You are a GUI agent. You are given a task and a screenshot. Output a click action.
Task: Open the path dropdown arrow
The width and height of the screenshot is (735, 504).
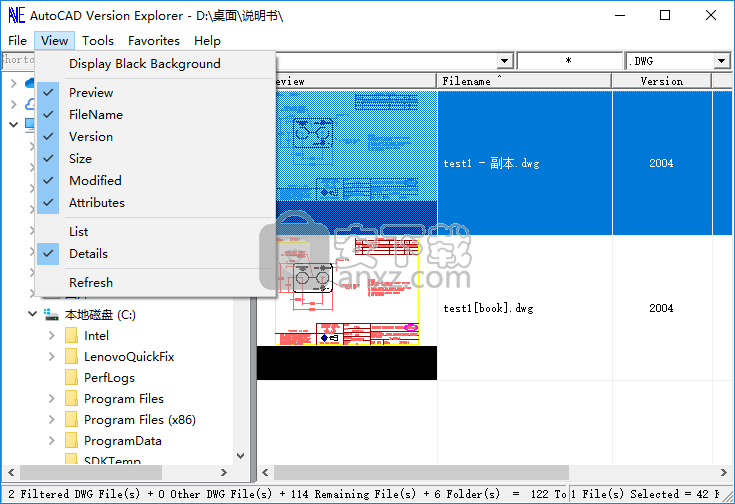[504, 61]
